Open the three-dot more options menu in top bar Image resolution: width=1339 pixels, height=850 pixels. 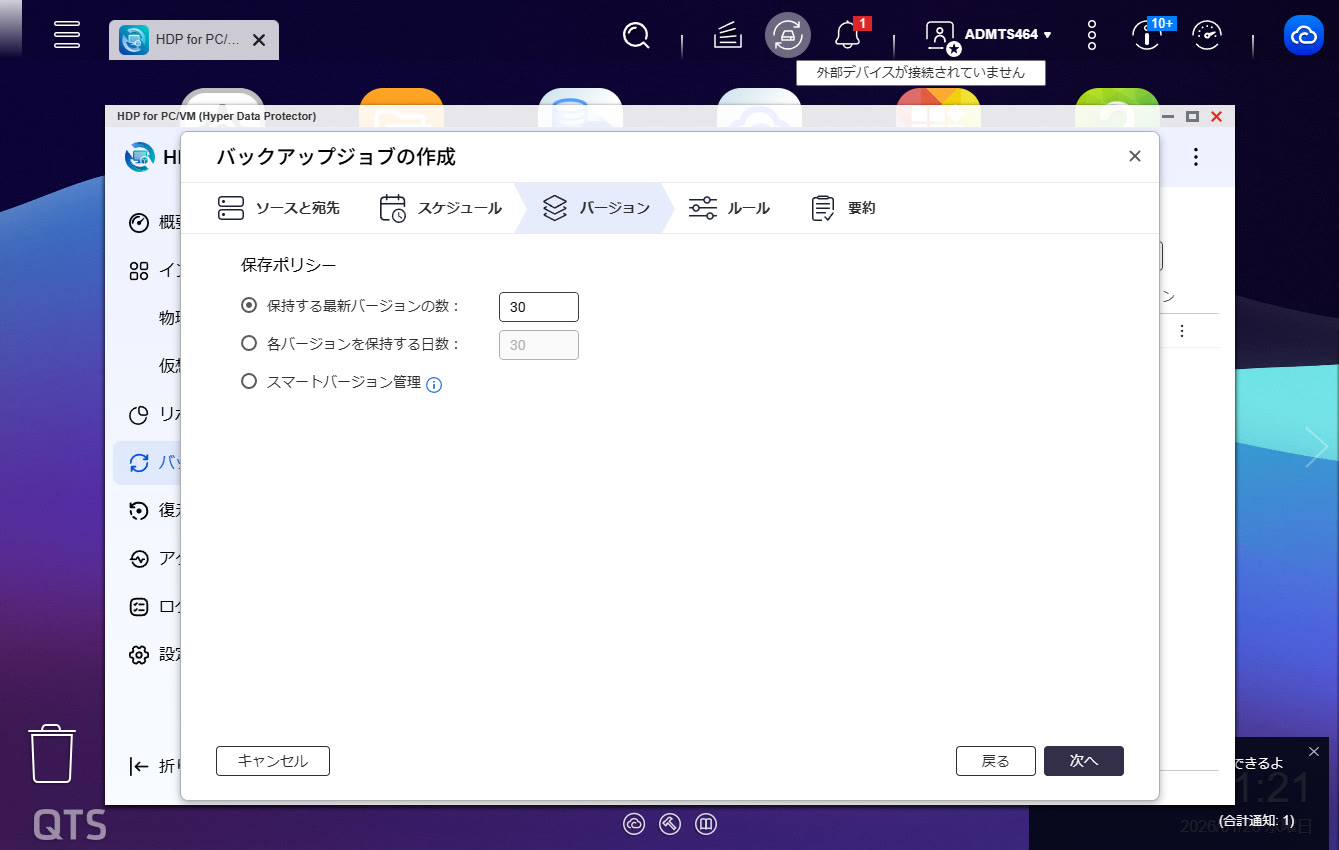click(1092, 36)
